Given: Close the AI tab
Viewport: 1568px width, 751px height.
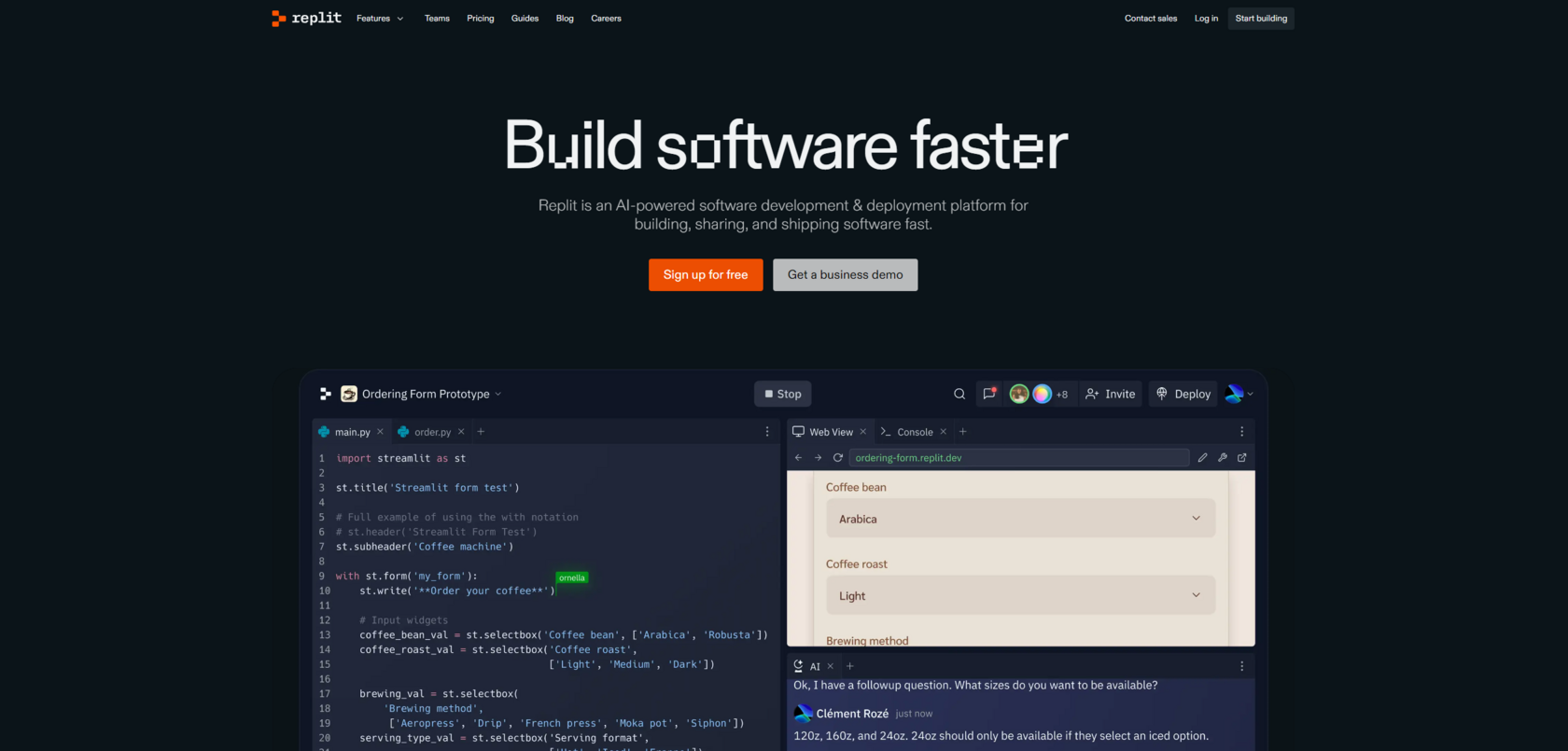Looking at the screenshot, I should (831, 666).
